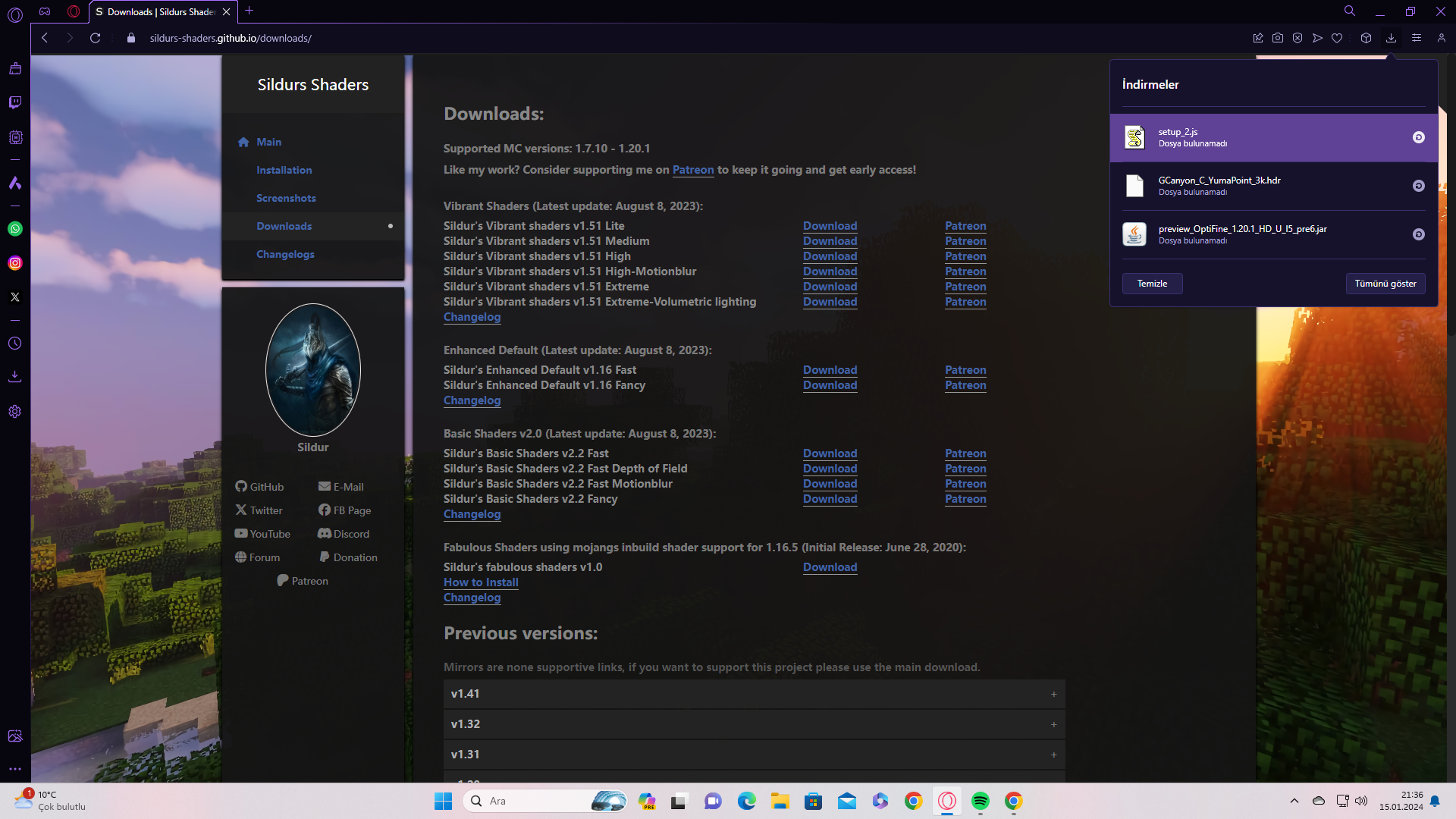Click the snapshot camera icon in address bar
The image size is (1456, 819).
pyautogui.click(x=1278, y=38)
